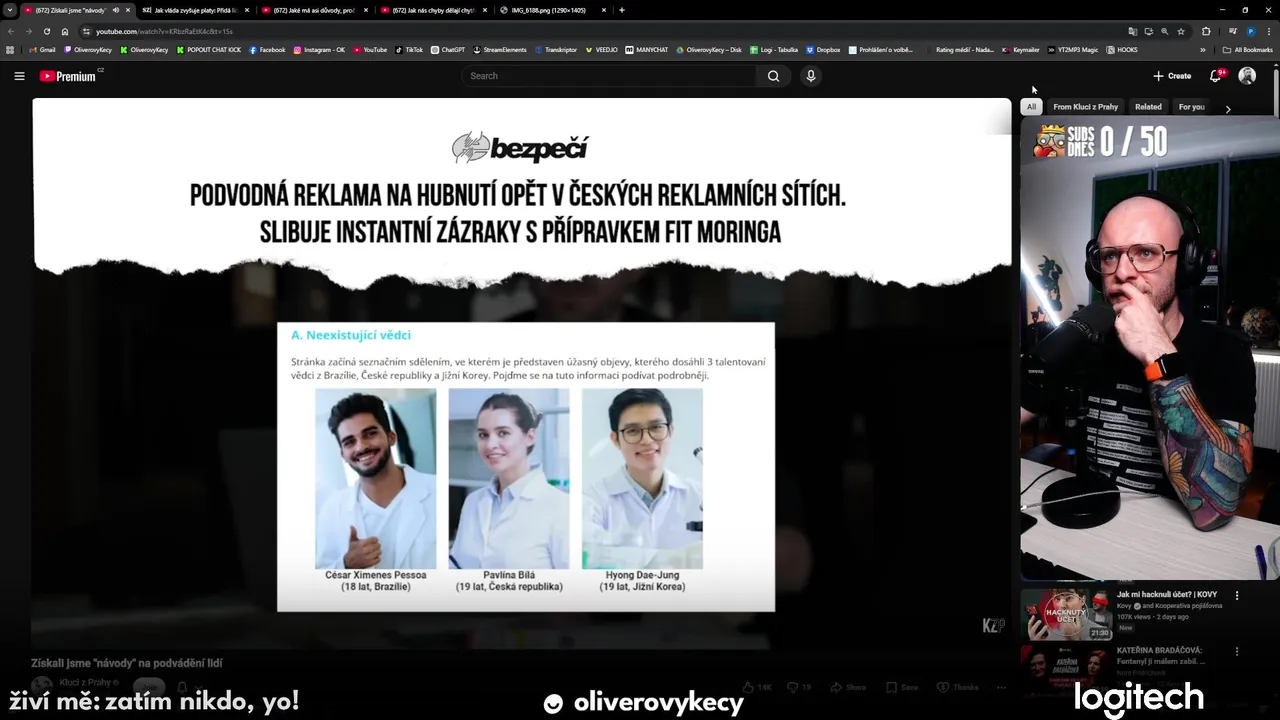Open the YouTube account avatar menu
Image resolution: width=1280 pixels, height=720 pixels.
pyautogui.click(x=1247, y=76)
